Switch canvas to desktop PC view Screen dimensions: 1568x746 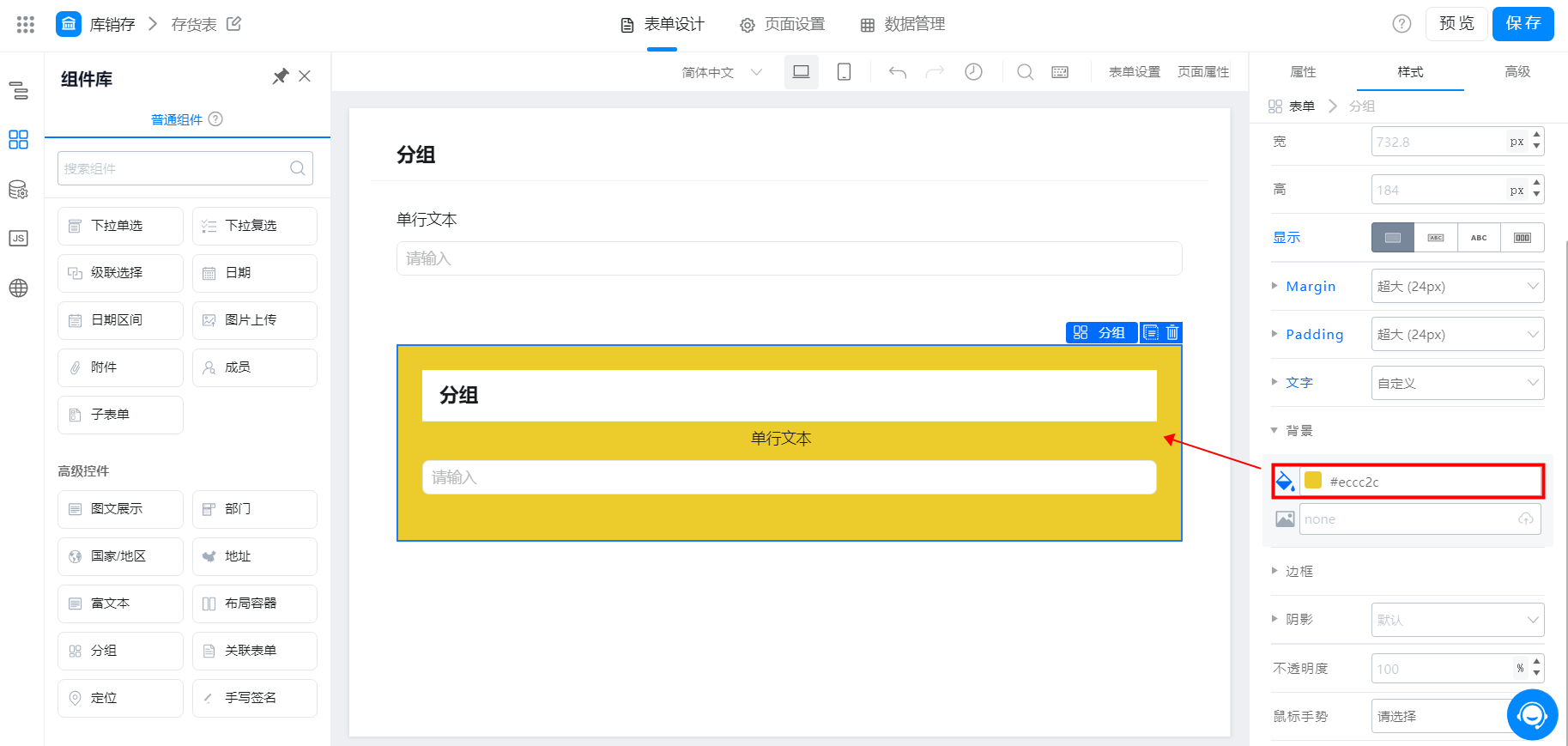[x=801, y=72]
